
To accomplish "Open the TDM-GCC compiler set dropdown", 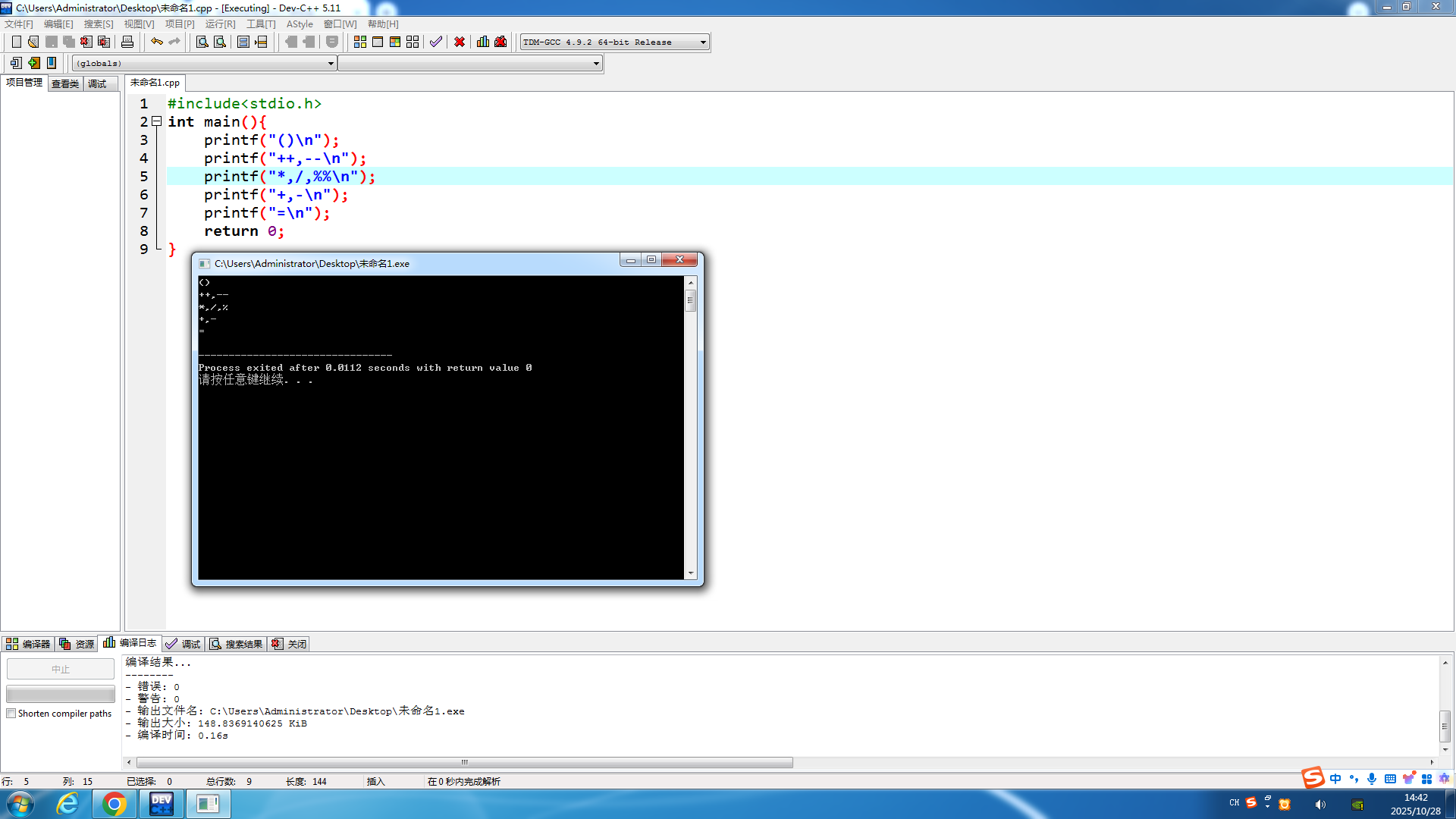I will pyautogui.click(x=703, y=42).
